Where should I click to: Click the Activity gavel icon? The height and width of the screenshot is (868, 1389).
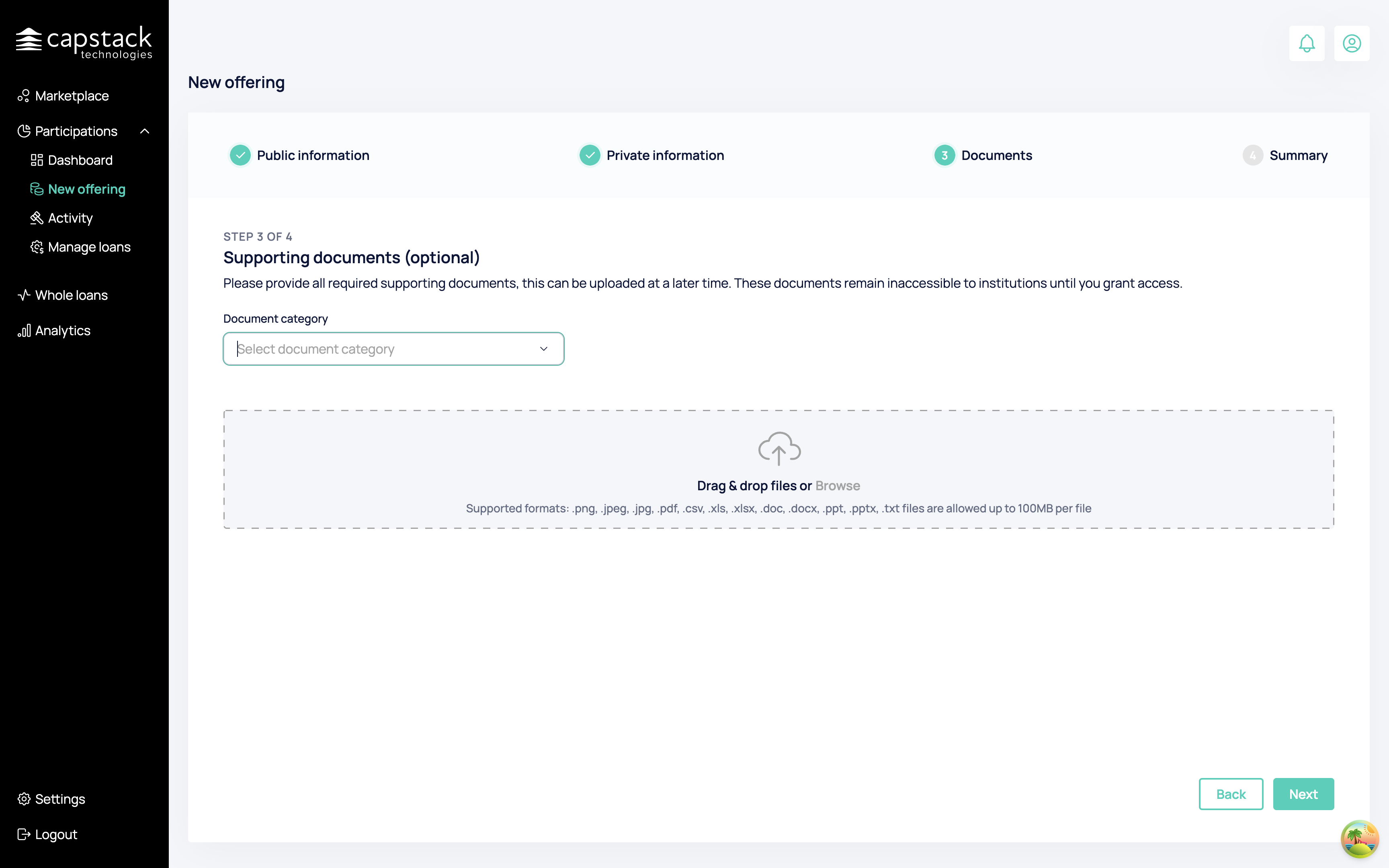(x=37, y=218)
